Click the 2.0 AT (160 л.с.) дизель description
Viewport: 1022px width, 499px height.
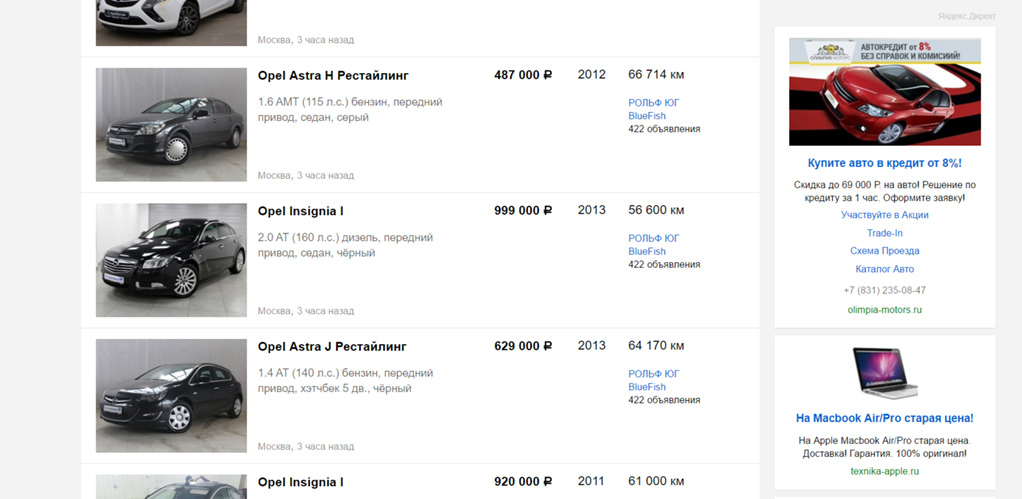tap(345, 245)
